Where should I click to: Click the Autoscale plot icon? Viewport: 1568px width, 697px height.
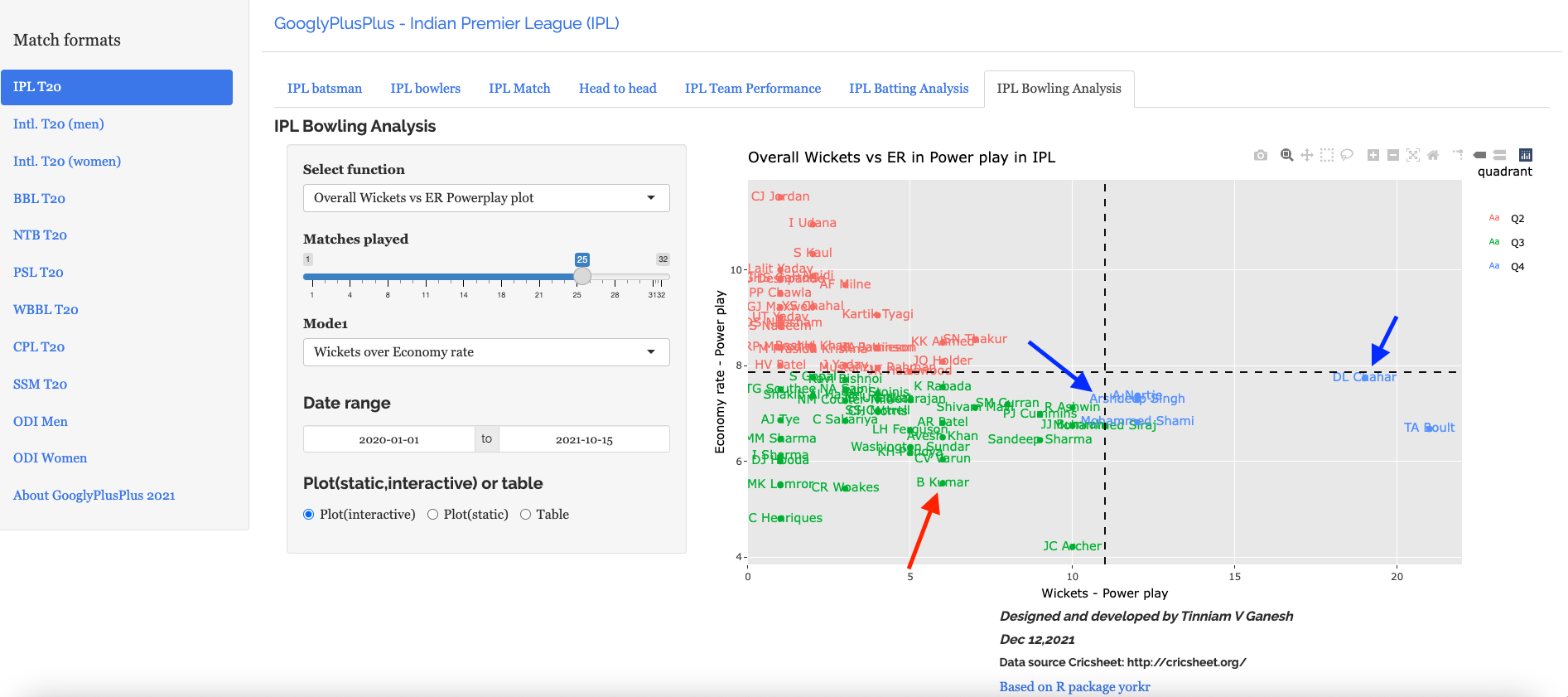click(x=1413, y=155)
